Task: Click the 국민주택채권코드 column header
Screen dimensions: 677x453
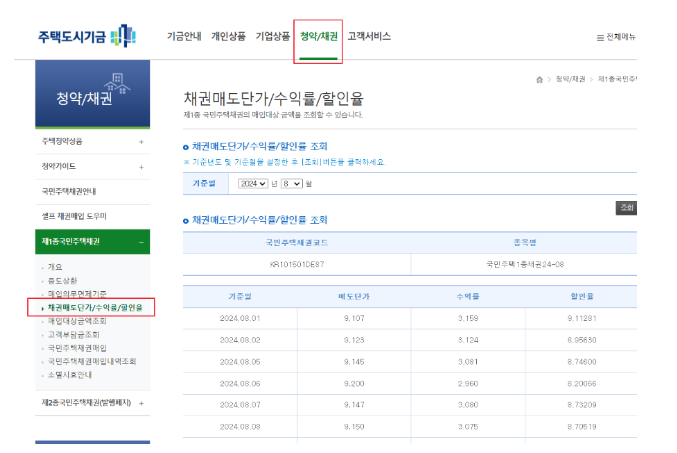Action: click(x=297, y=243)
